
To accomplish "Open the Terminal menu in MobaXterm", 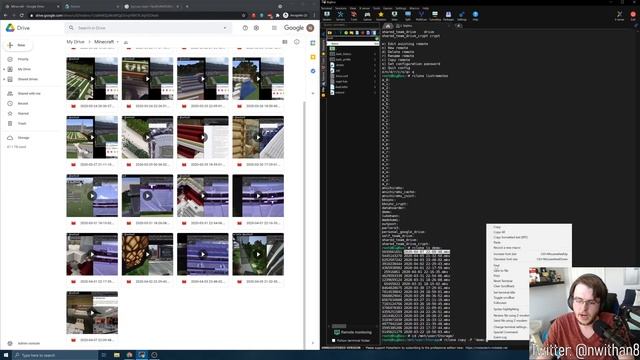I will [x=327, y=8].
